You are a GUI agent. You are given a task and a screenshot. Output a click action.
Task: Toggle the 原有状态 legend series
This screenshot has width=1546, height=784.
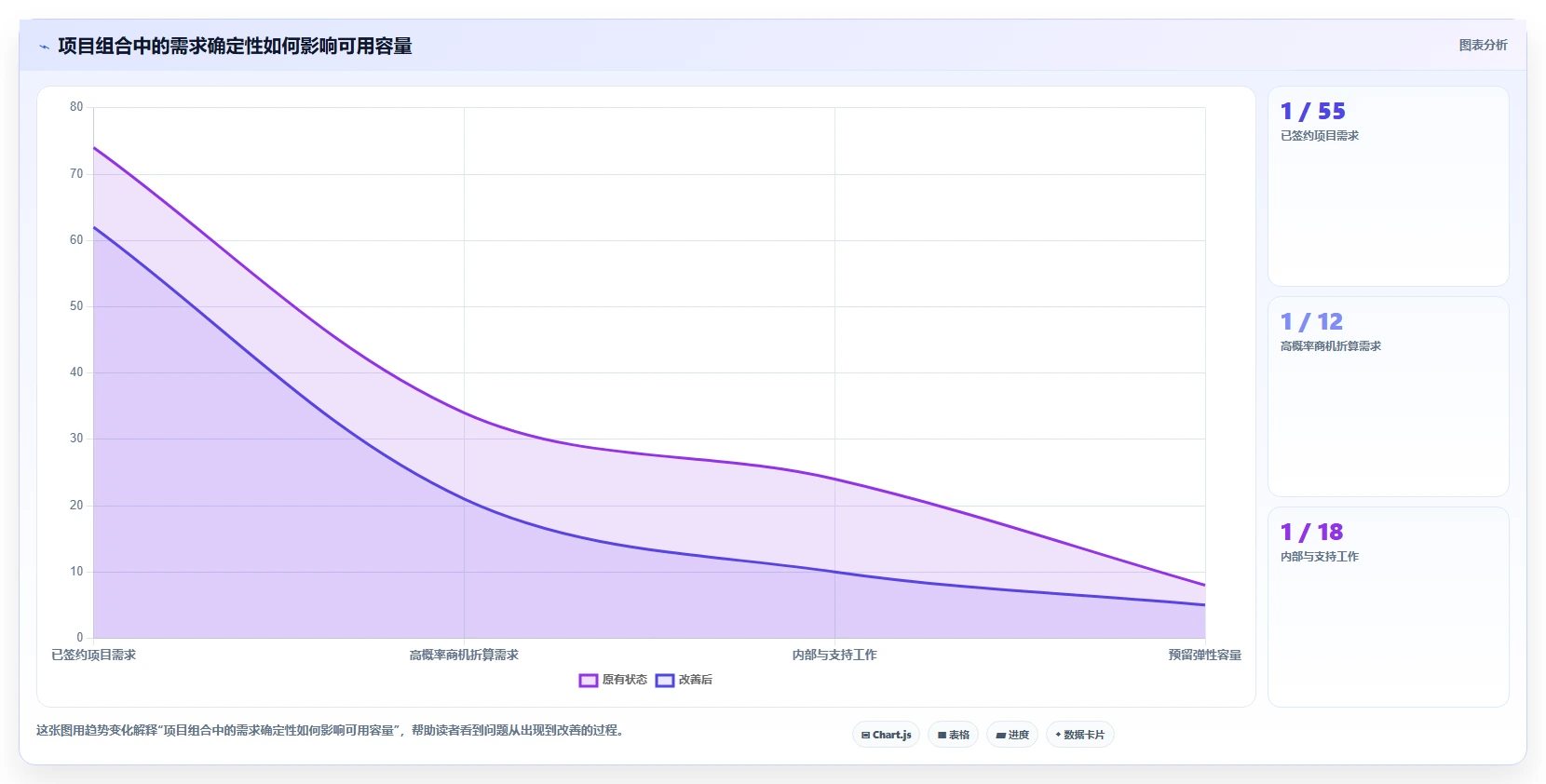pos(613,680)
